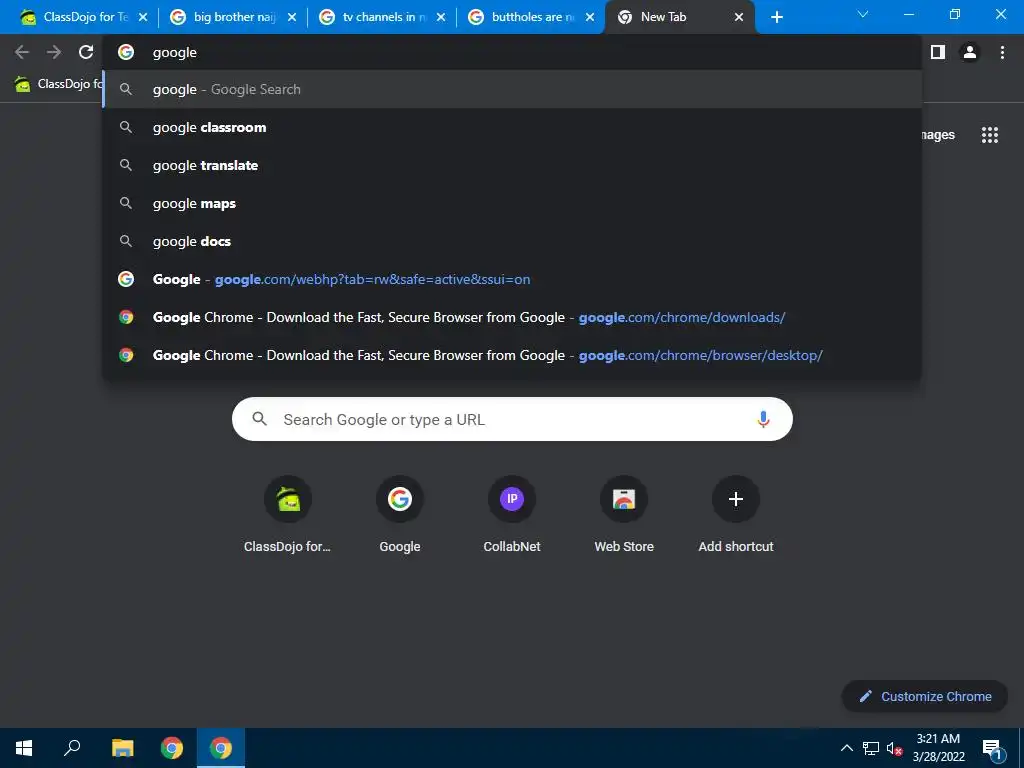This screenshot has height=768, width=1024.
Task: Click the ClassDojo bookmark in bookmarks bar
Action: (x=59, y=84)
